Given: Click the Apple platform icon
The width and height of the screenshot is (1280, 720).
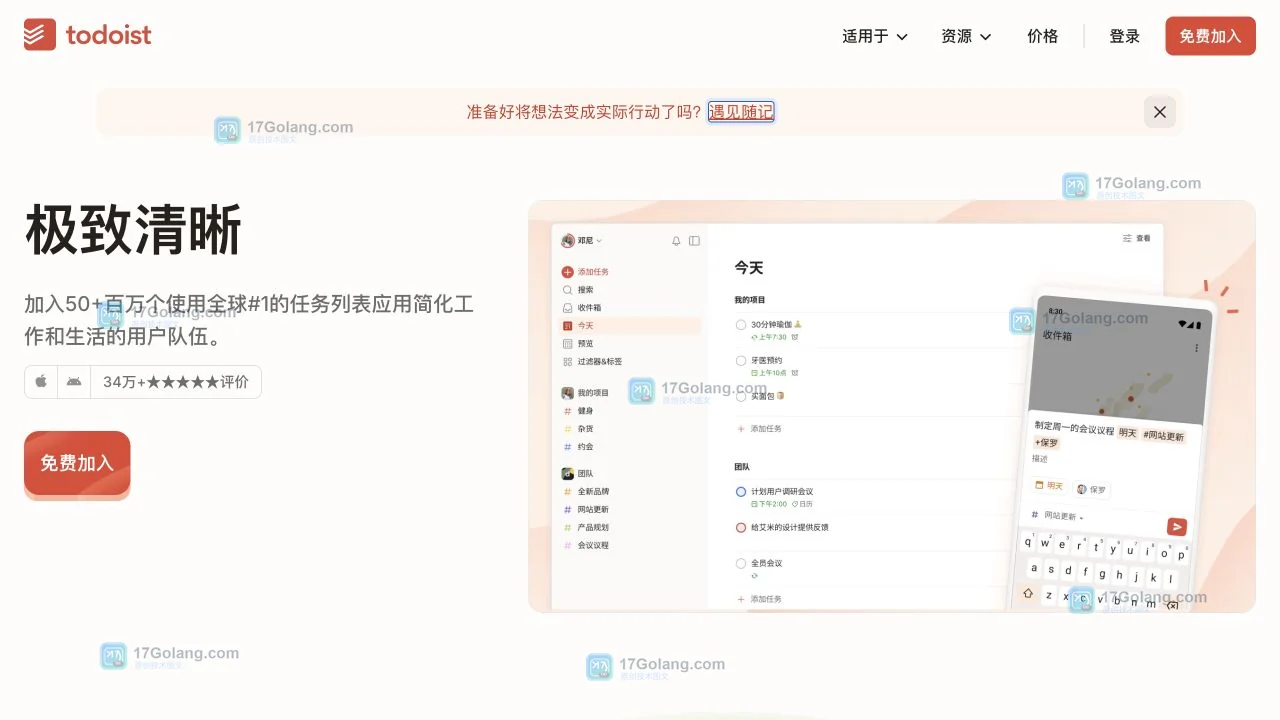Looking at the screenshot, I should [x=41, y=382].
